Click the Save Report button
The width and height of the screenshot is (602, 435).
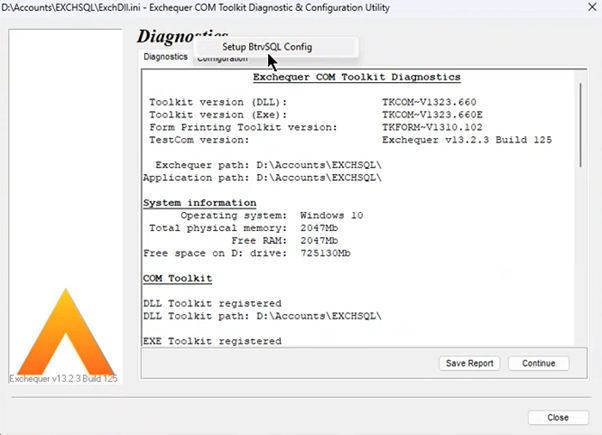point(469,363)
